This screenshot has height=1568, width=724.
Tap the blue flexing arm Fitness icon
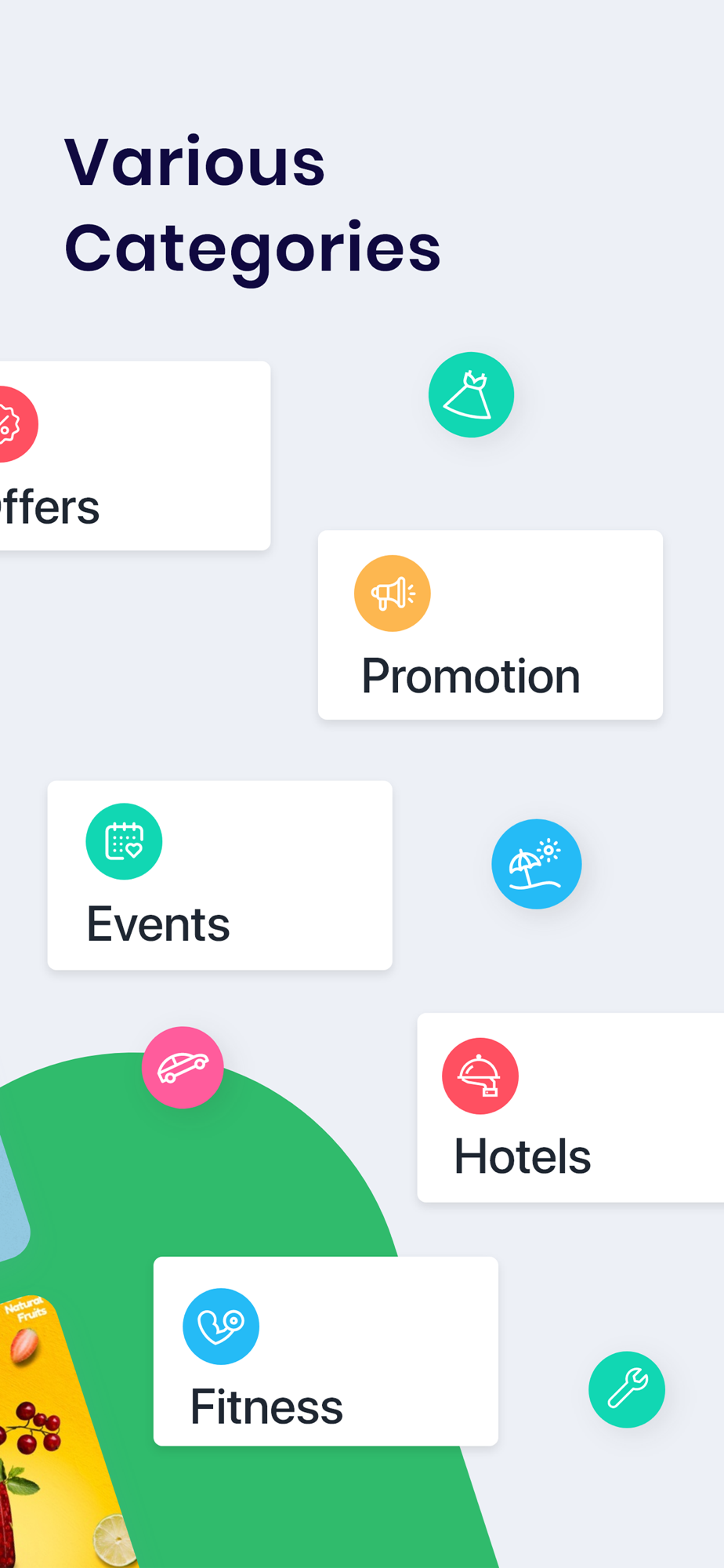(x=221, y=1327)
